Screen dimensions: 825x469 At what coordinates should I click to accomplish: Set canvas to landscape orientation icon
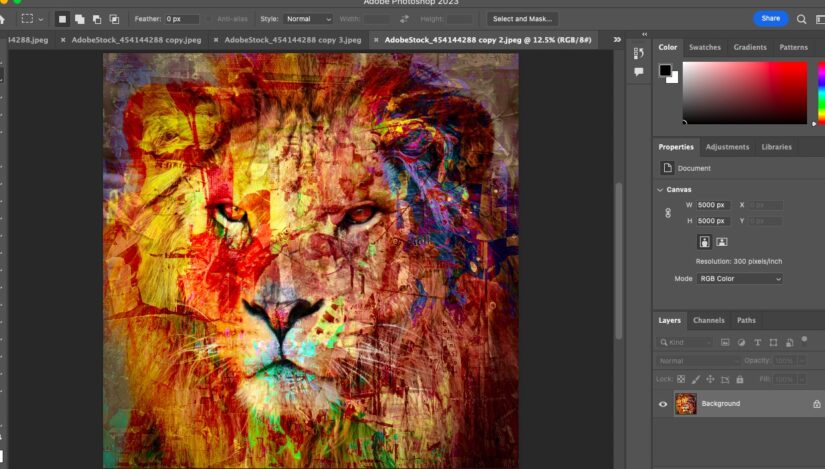(x=722, y=242)
